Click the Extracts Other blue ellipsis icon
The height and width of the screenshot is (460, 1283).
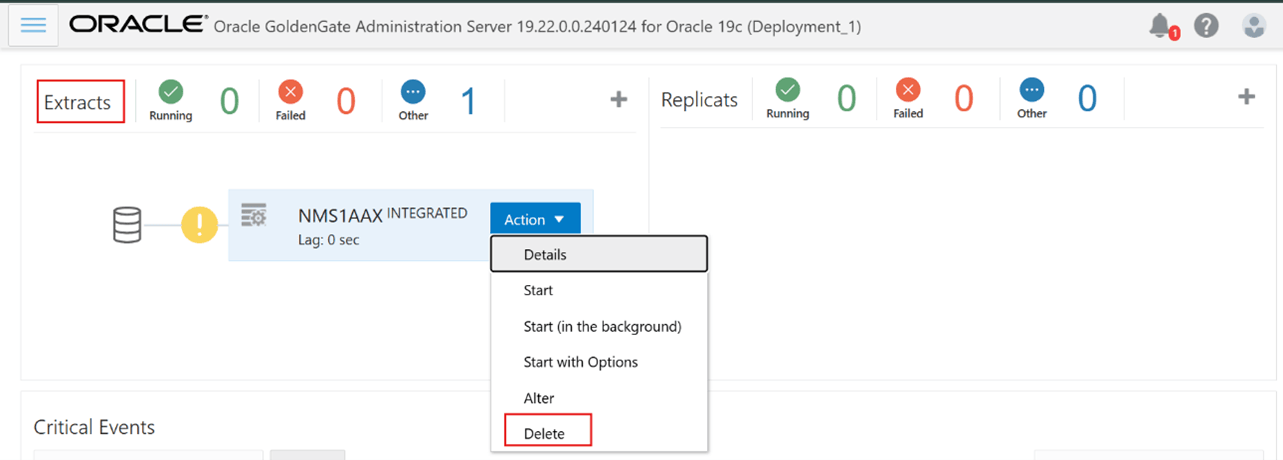[413, 92]
